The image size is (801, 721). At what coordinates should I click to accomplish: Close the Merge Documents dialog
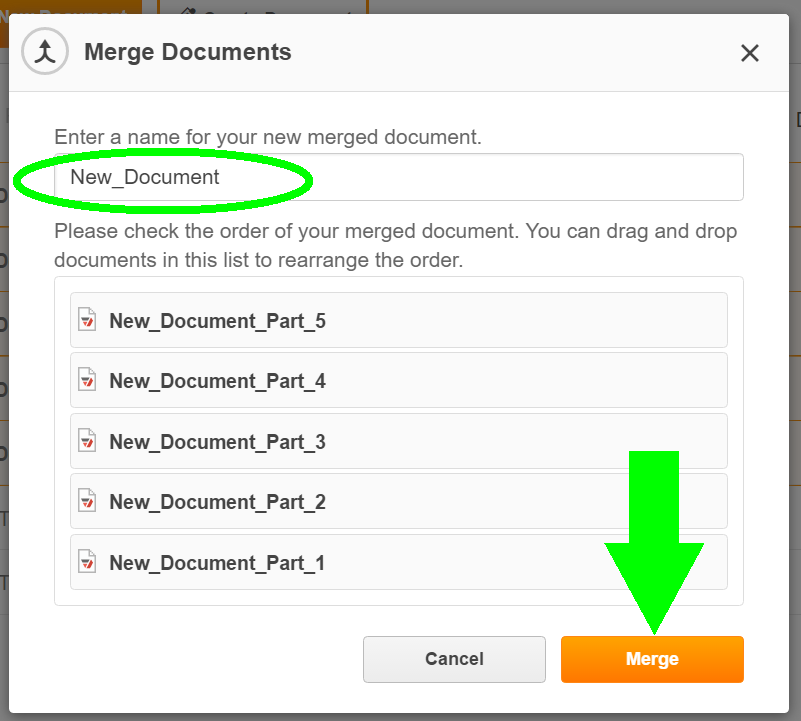749,53
